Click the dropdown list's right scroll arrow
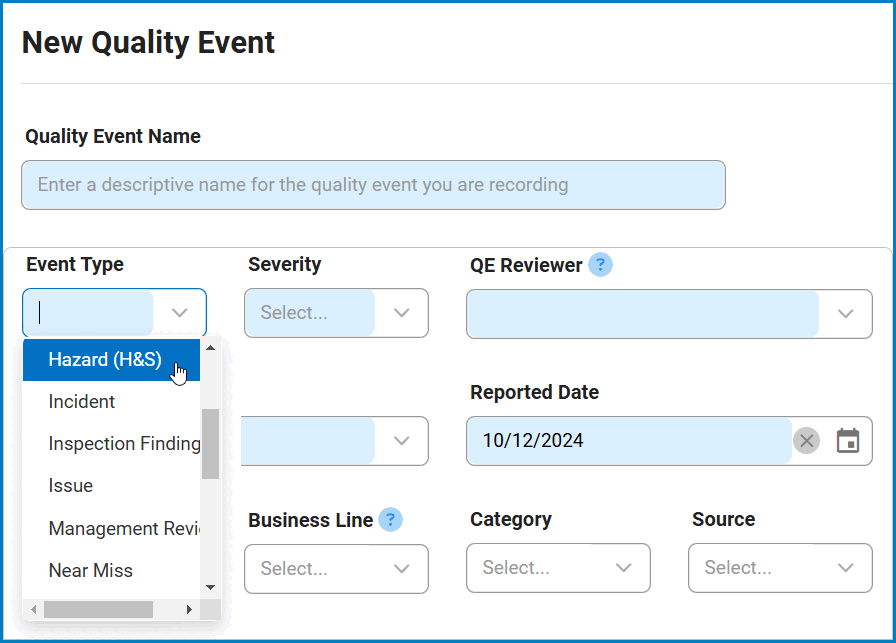This screenshot has width=896, height=643. [189, 609]
